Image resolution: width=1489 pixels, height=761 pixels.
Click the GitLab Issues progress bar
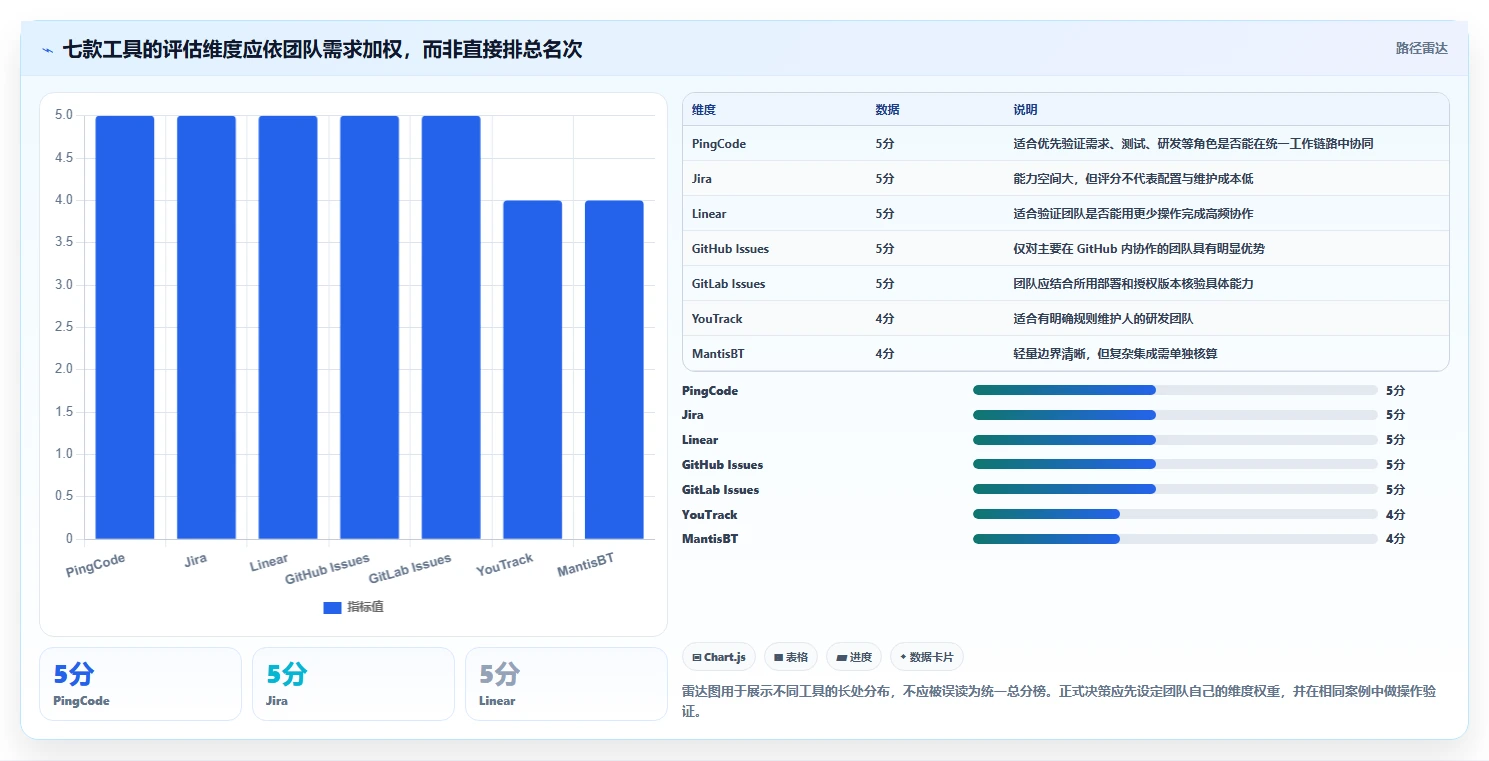[1175, 489]
